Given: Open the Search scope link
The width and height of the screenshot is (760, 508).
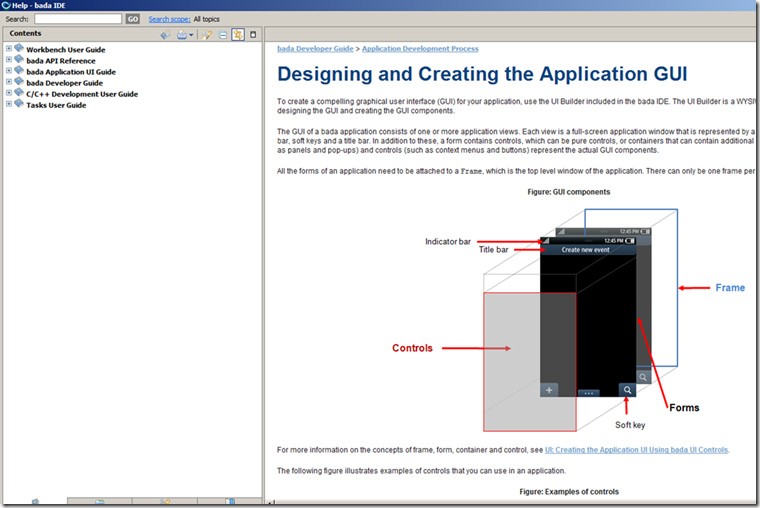Looking at the screenshot, I should coord(169,19).
